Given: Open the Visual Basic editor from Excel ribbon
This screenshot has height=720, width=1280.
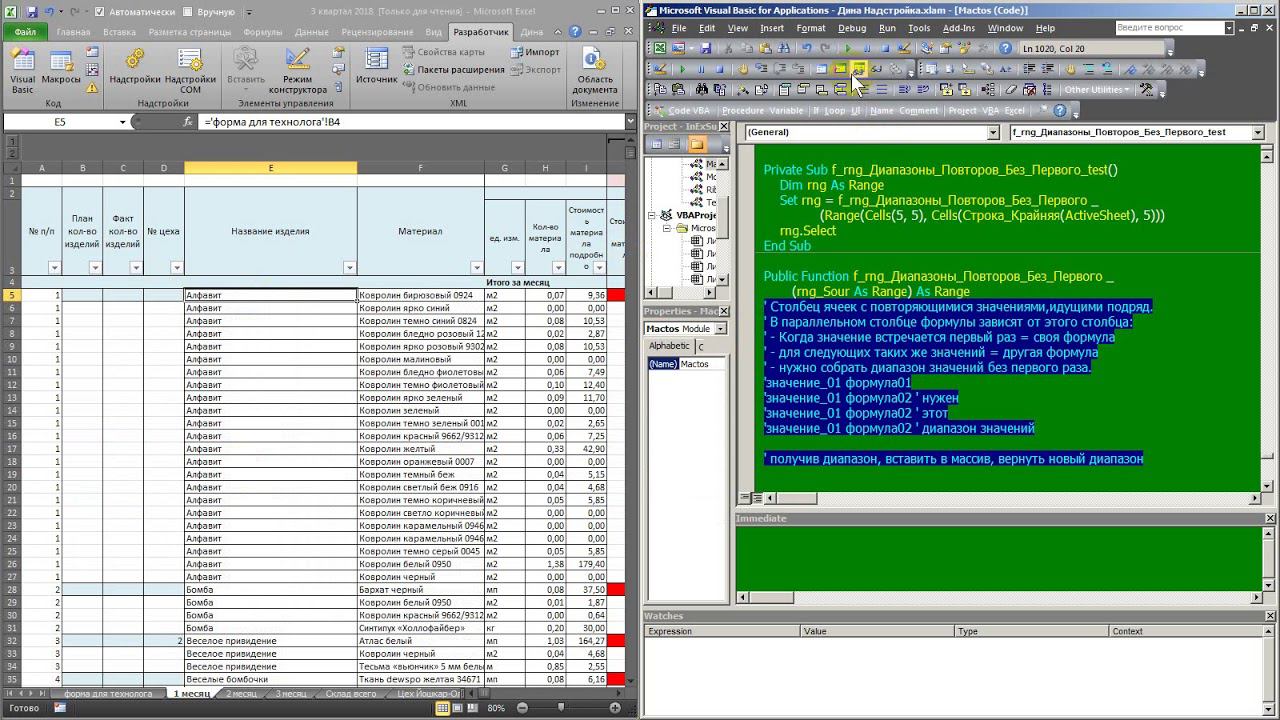Looking at the screenshot, I should (x=22, y=70).
